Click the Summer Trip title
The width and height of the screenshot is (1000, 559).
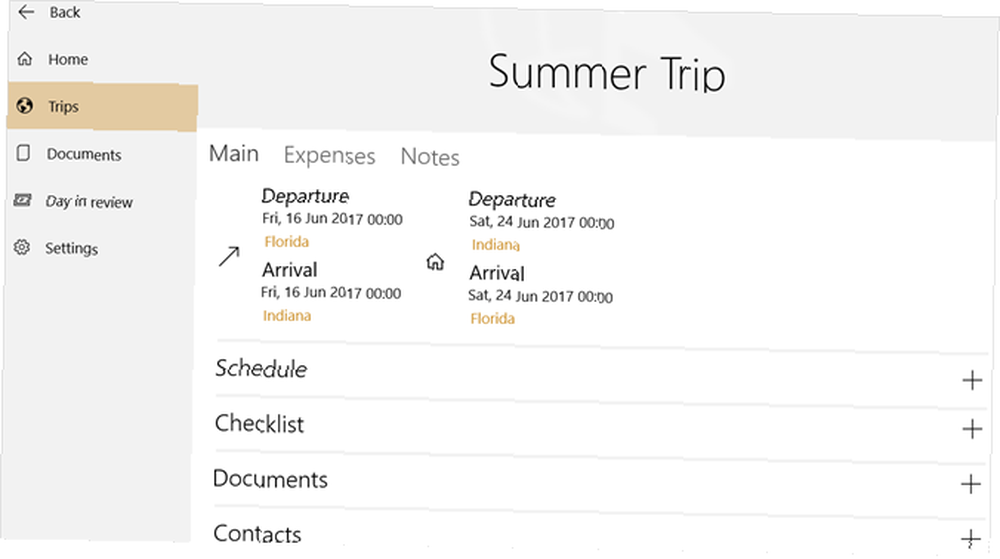tap(607, 73)
